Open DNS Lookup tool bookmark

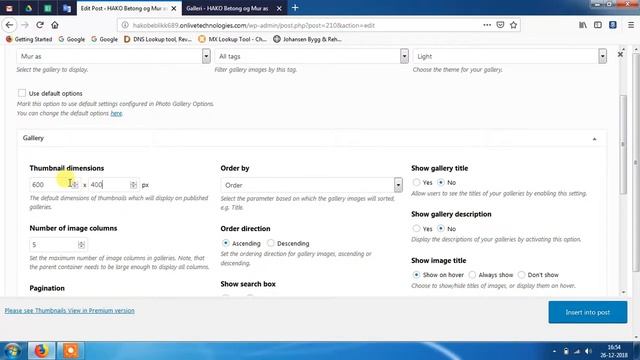point(158,39)
